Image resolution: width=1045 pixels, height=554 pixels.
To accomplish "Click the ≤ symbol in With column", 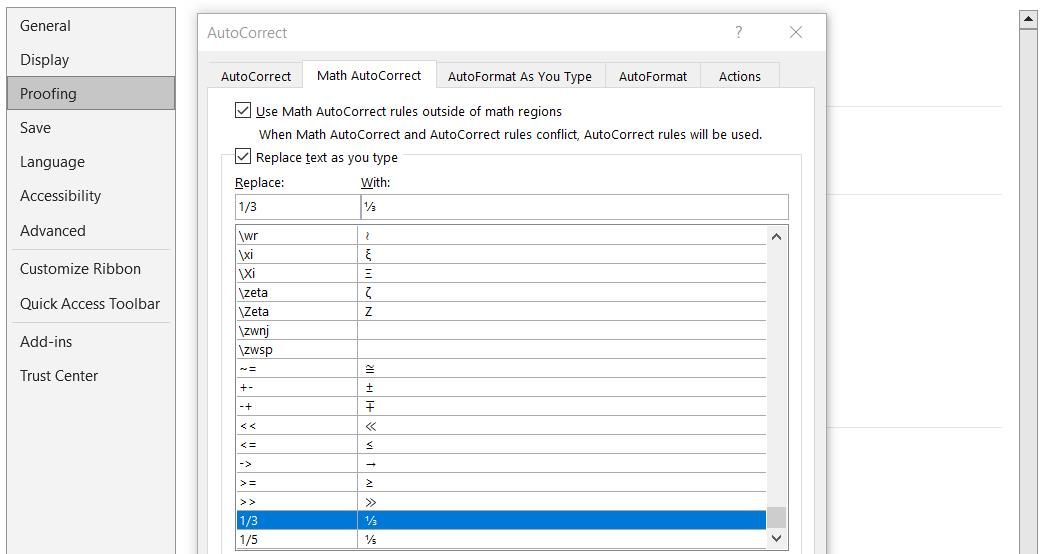I will (369, 445).
